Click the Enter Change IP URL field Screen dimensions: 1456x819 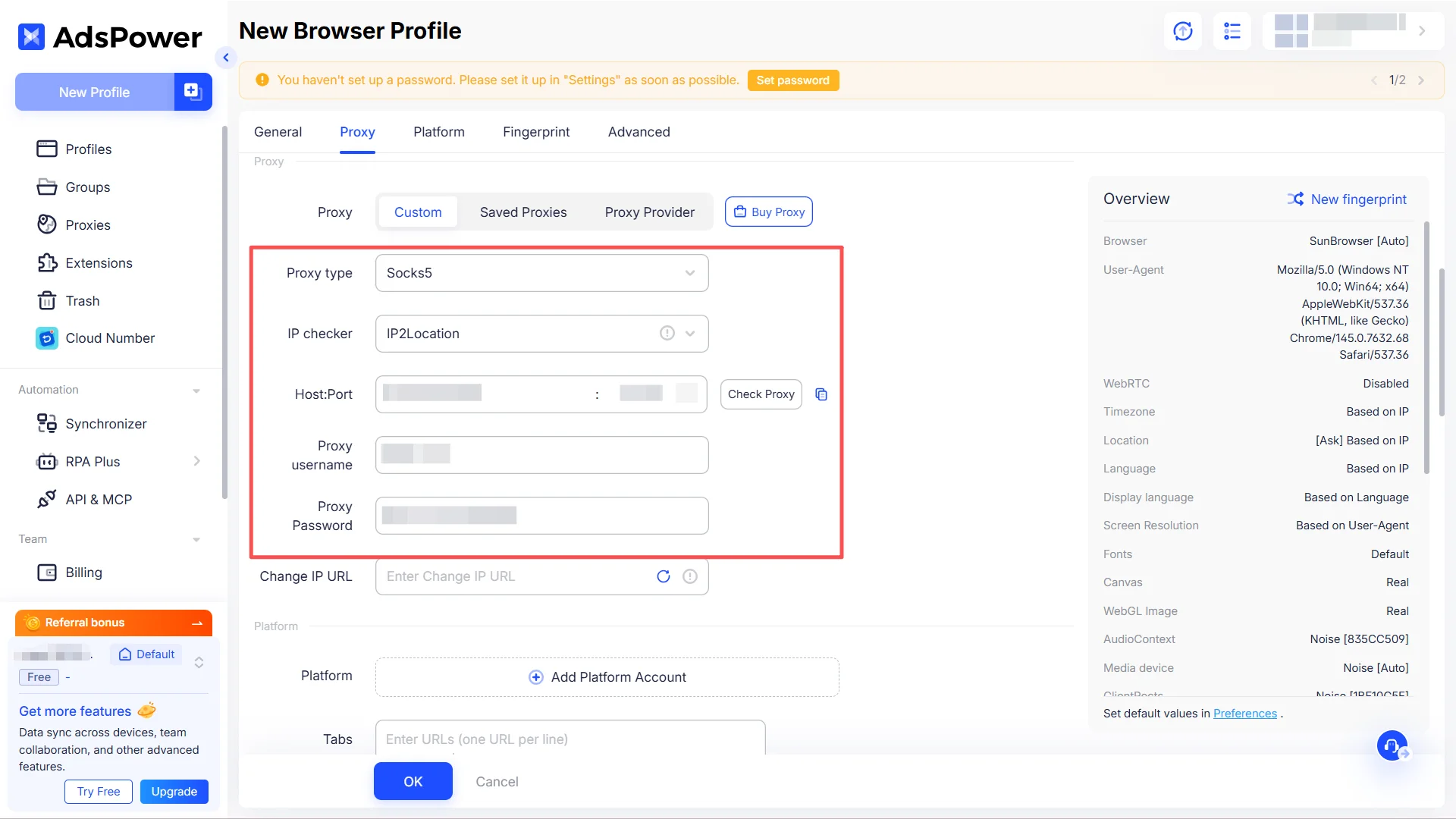point(516,576)
